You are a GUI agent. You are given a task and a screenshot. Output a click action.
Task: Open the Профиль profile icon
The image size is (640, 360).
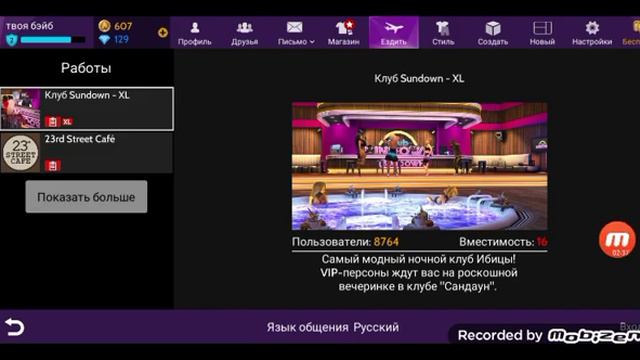(x=195, y=28)
